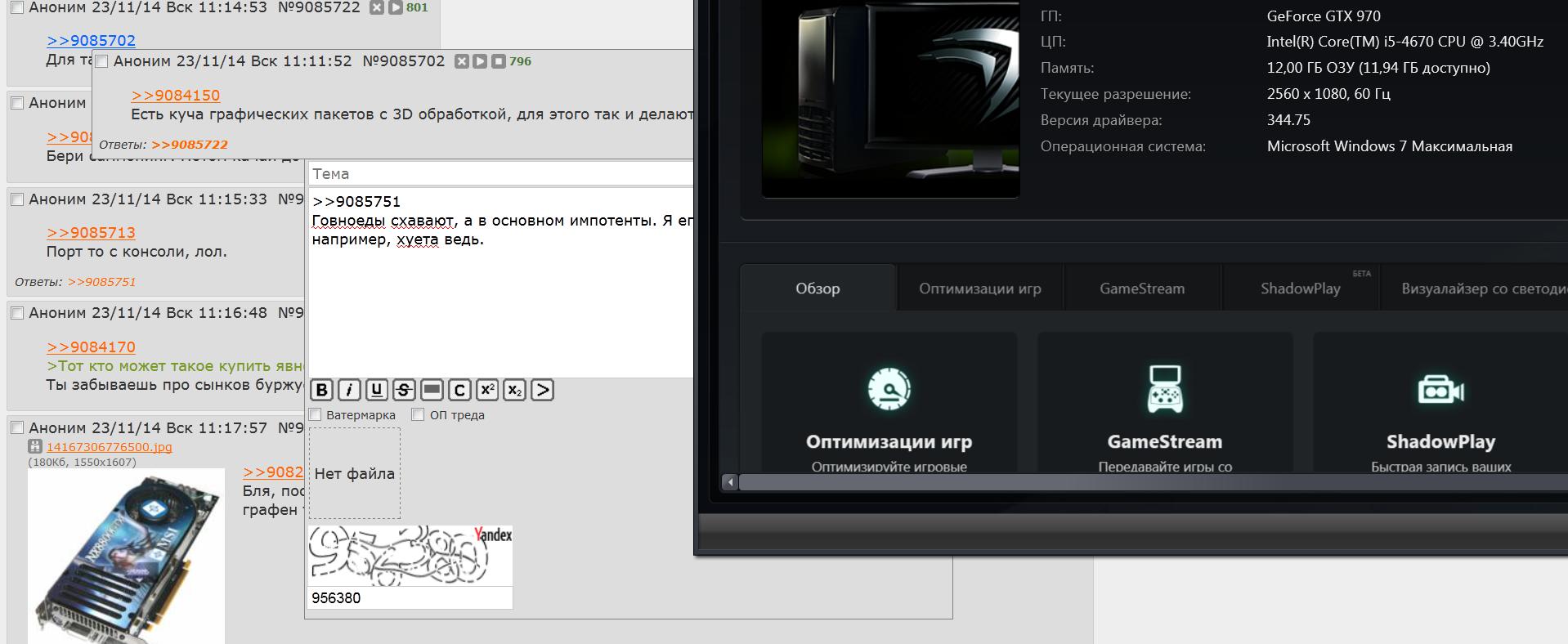
Task: Open the ShadowPlay beta tab
Action: [x=1301, y=288]
